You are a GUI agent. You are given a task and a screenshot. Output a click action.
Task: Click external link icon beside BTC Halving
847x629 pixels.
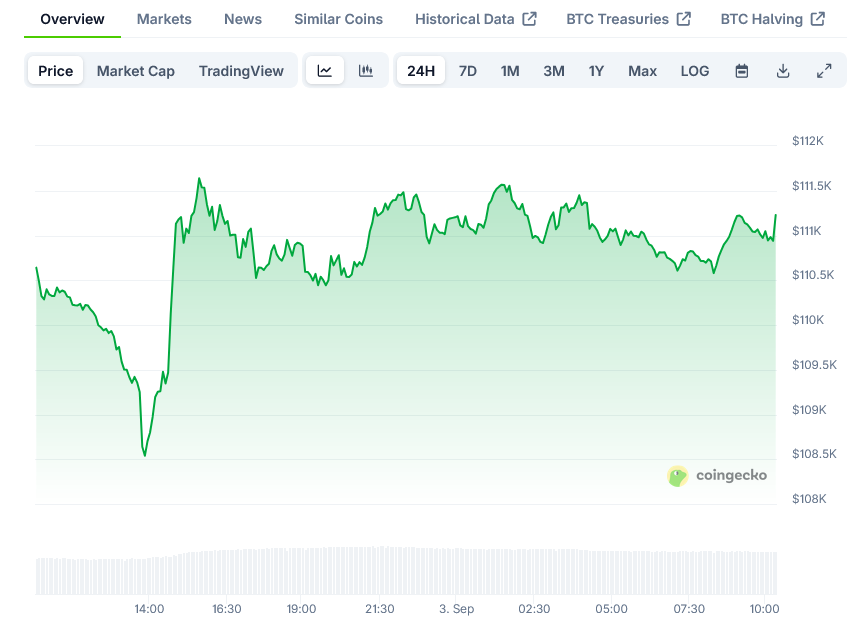[x=818, y=19]
